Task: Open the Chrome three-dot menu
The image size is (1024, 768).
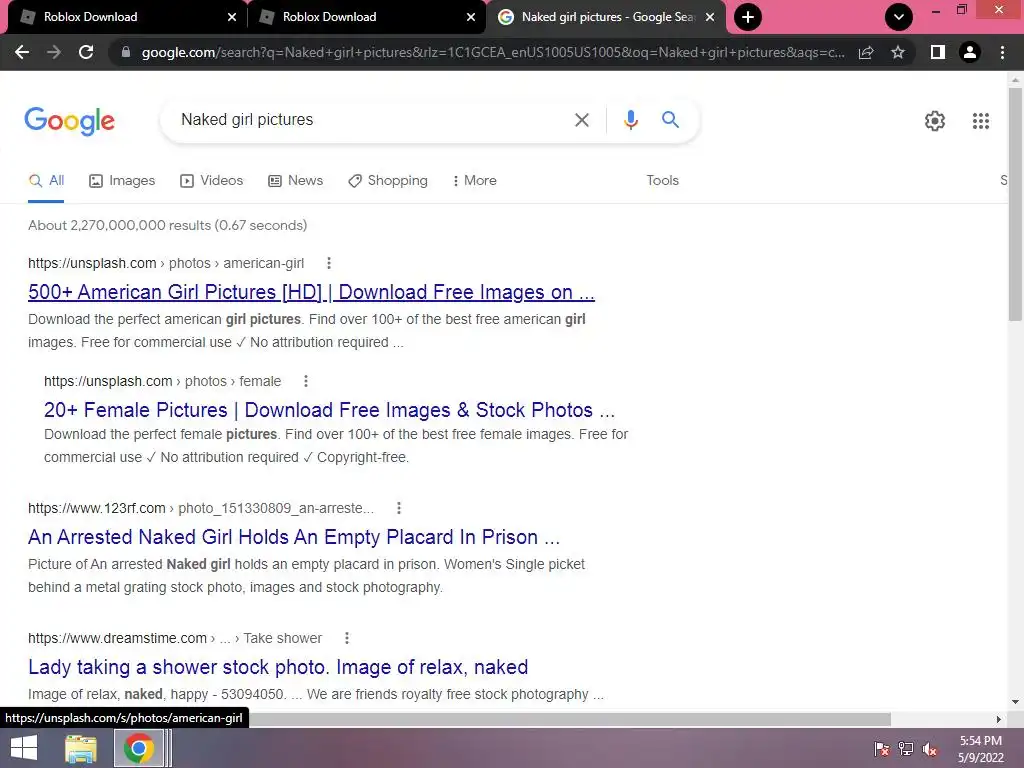Action: (x=1002, y=52)
